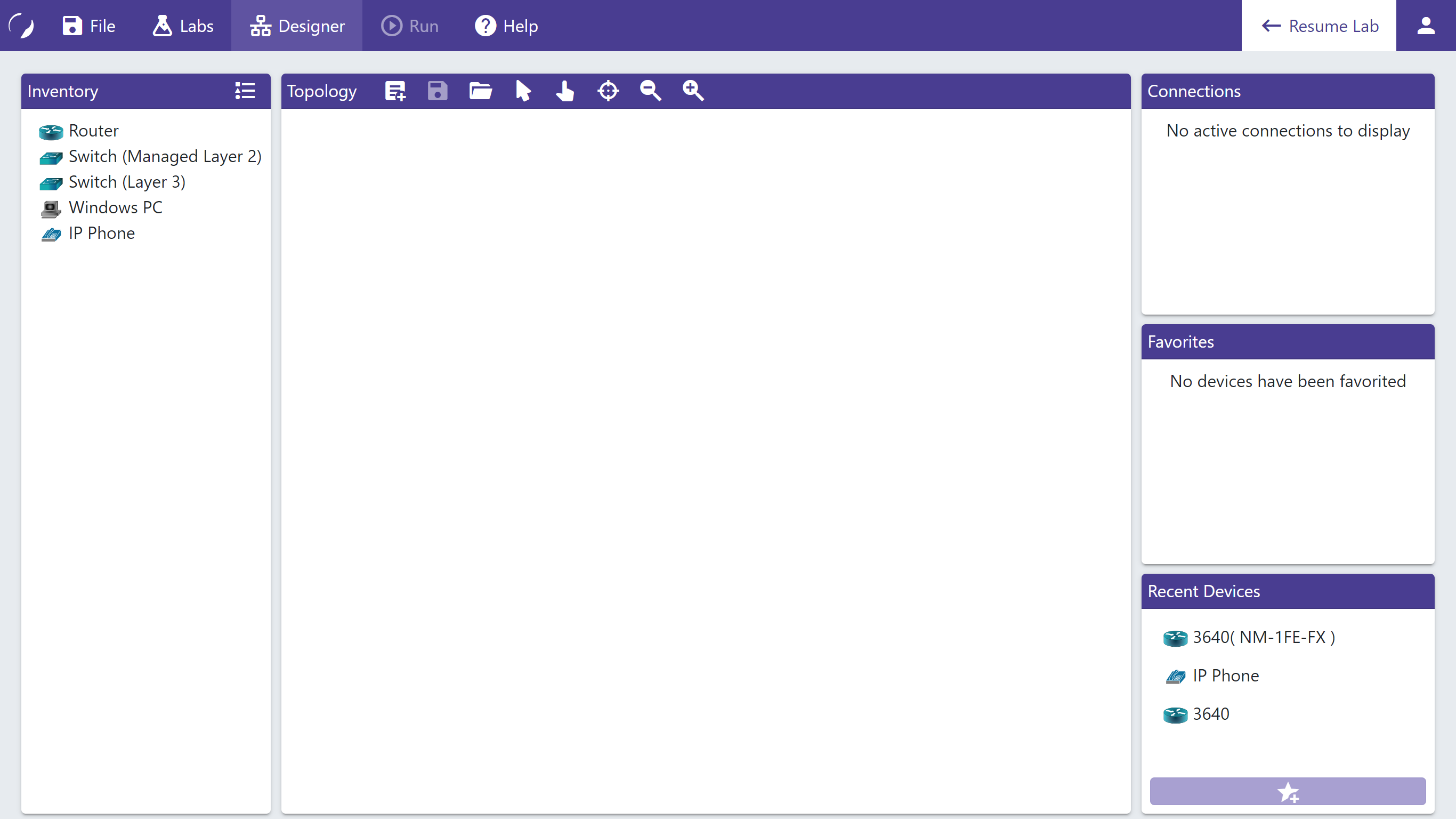This screenshot has width=1456, height=819.
Task: Expand Router category in Inventory
Action: point(93,131)
